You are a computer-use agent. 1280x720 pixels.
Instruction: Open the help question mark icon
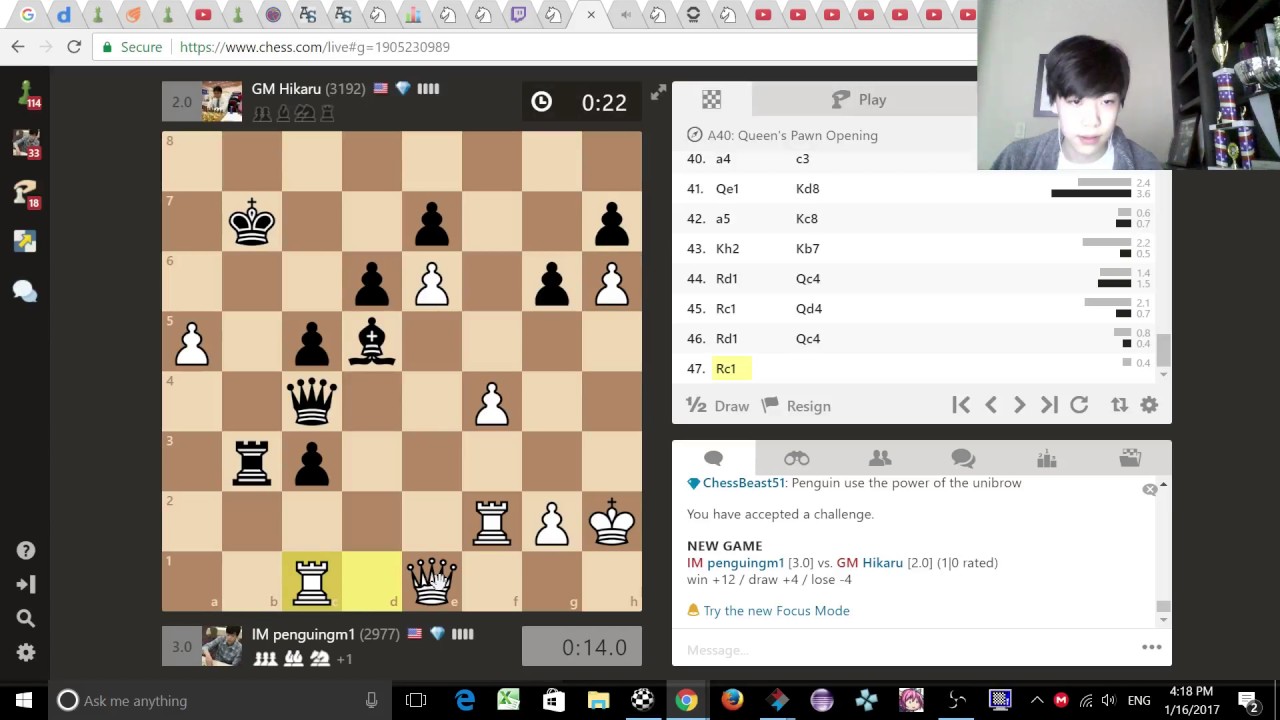click(x=26, y=551)
